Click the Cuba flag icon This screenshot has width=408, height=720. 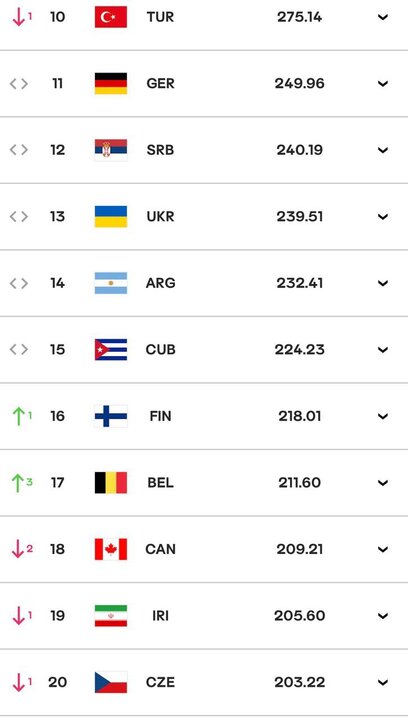point(111,349)
